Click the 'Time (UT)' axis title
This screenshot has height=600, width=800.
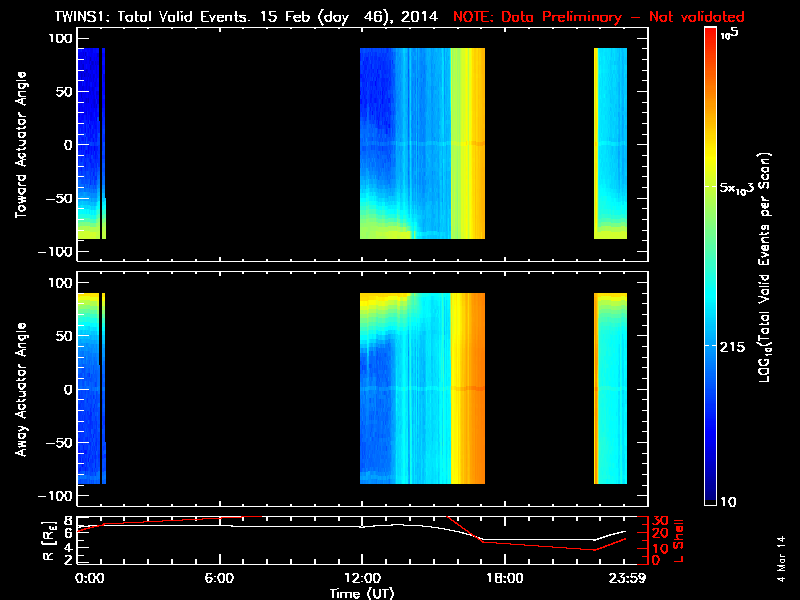point(362,593)
